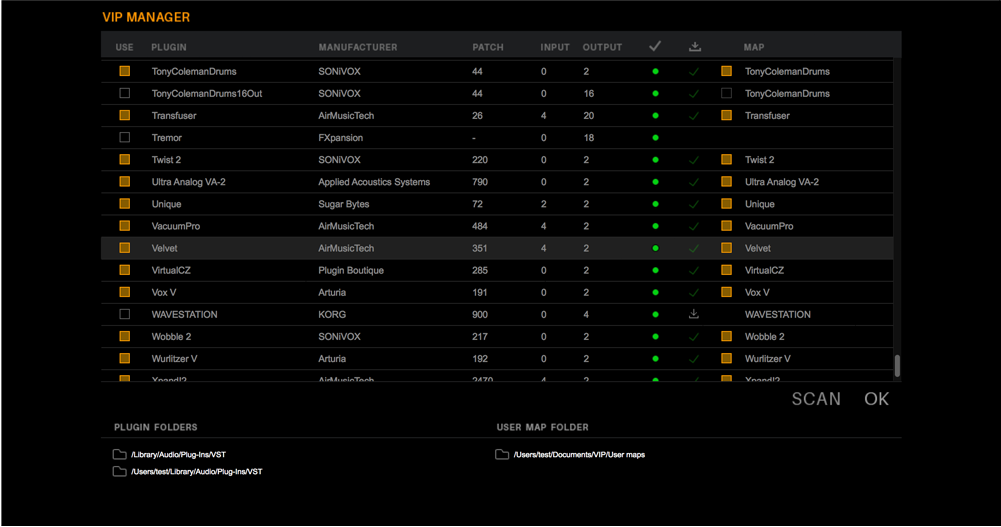Click the folder icon for /Library/Audio/Plug-Ins/VST

click(119, 454)
